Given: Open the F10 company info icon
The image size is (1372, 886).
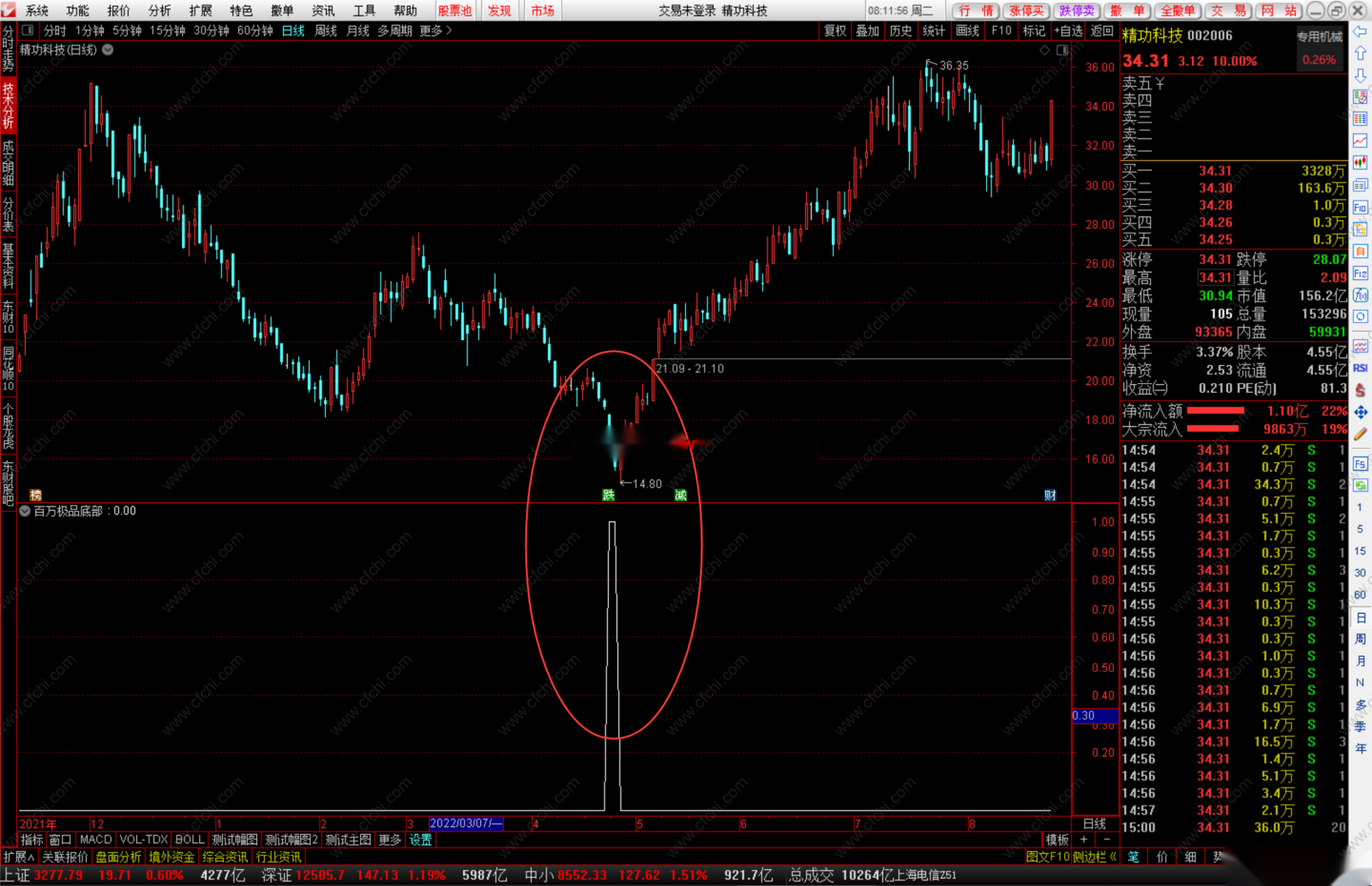Looking at the screenshot, I should (x=1360, y=207).
